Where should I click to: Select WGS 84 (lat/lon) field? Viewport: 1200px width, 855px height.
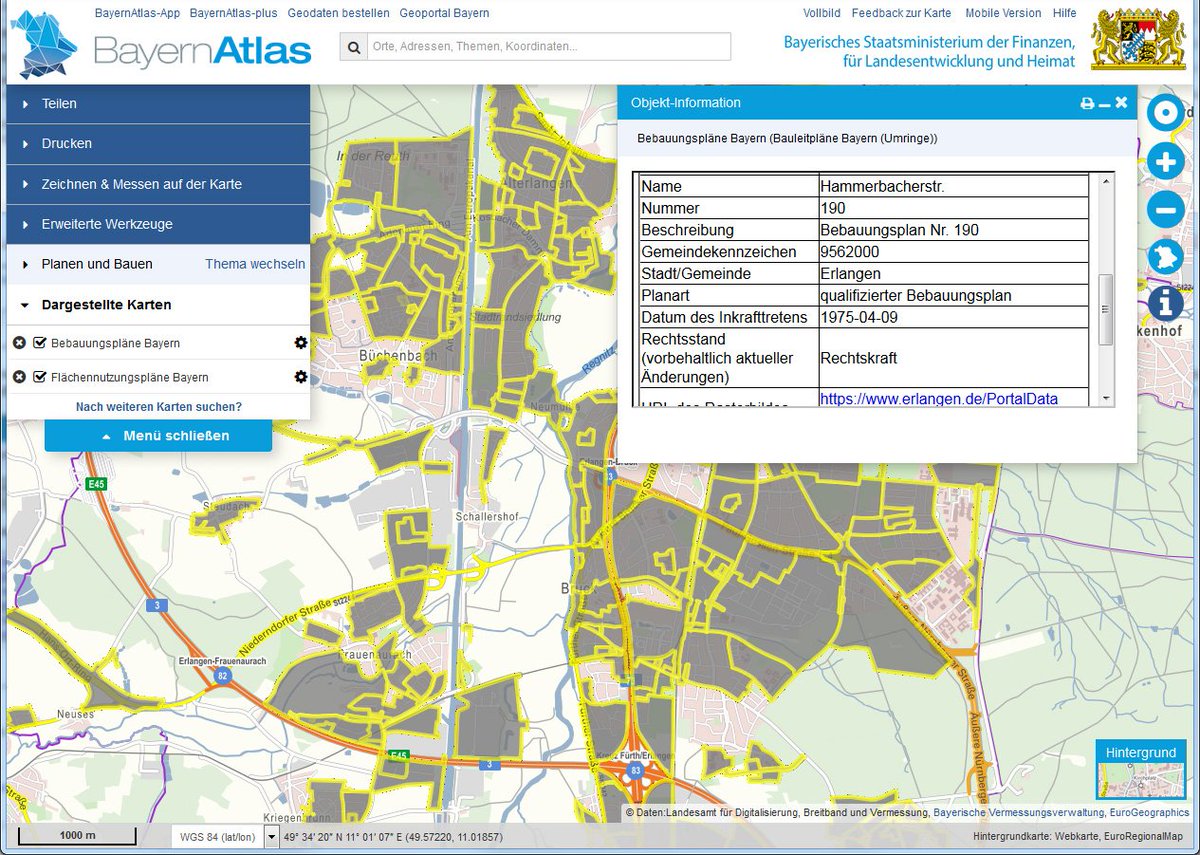coord(217,837)
